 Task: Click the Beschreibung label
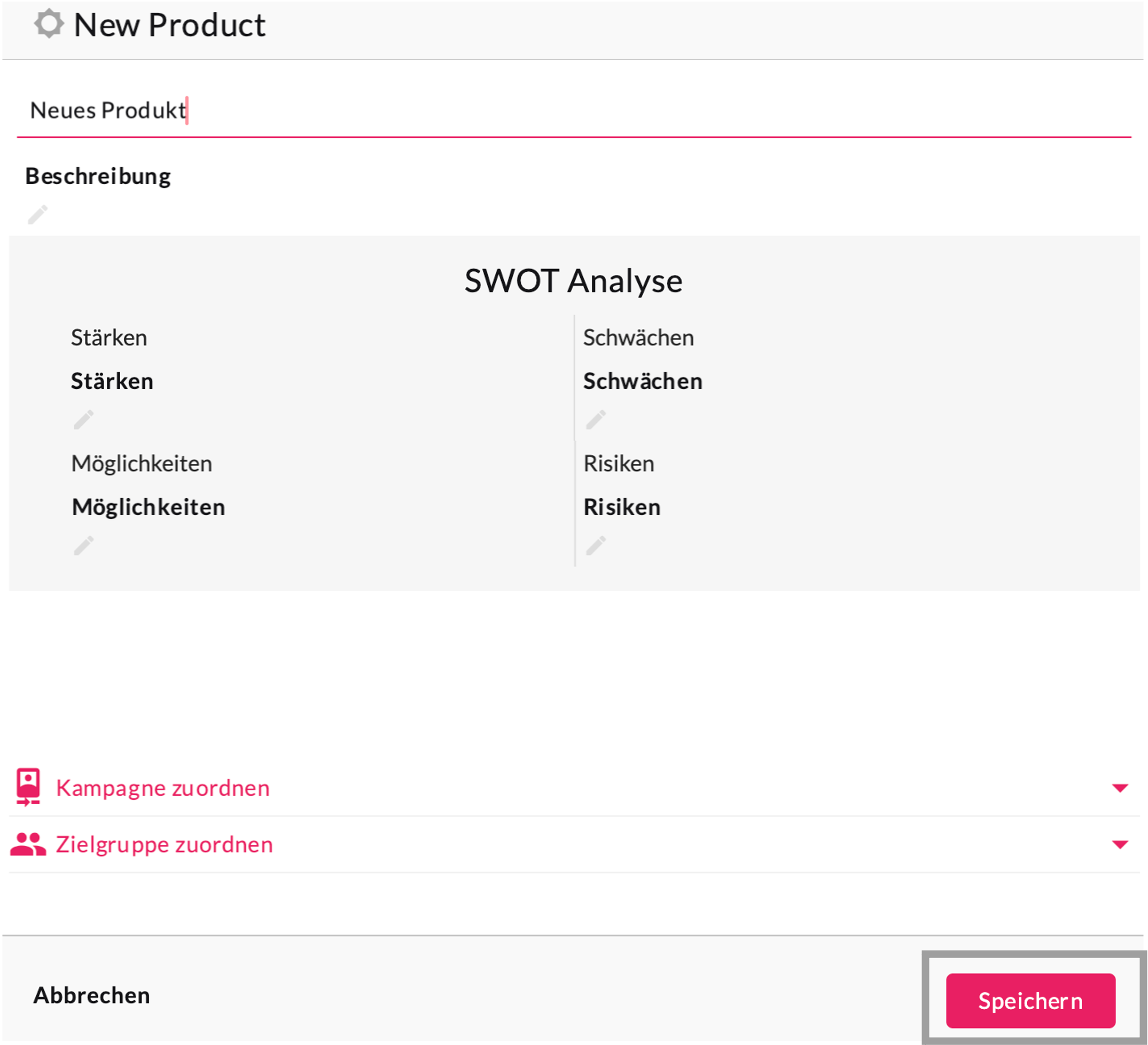click(x=98, y=176)
